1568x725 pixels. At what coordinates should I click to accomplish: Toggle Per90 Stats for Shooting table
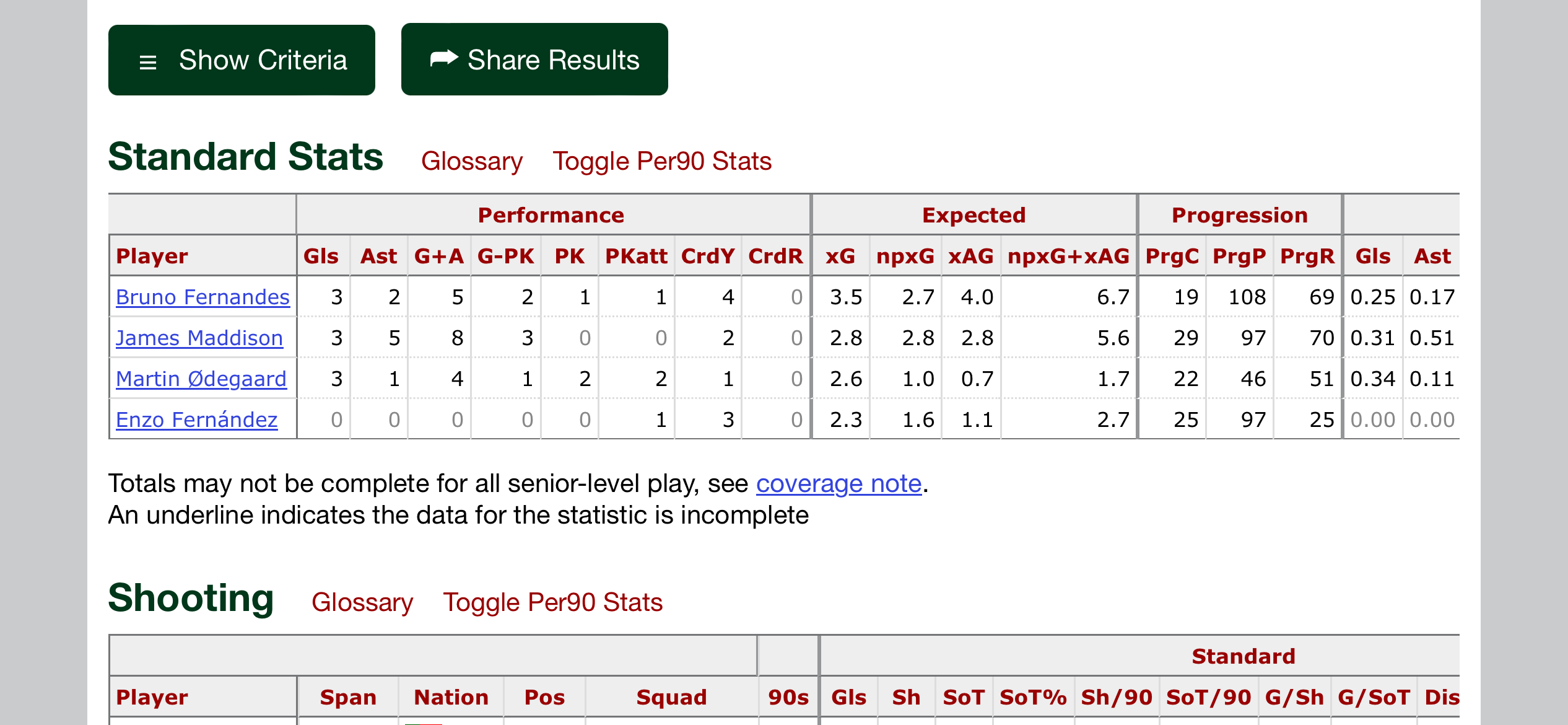coord(552,602)
